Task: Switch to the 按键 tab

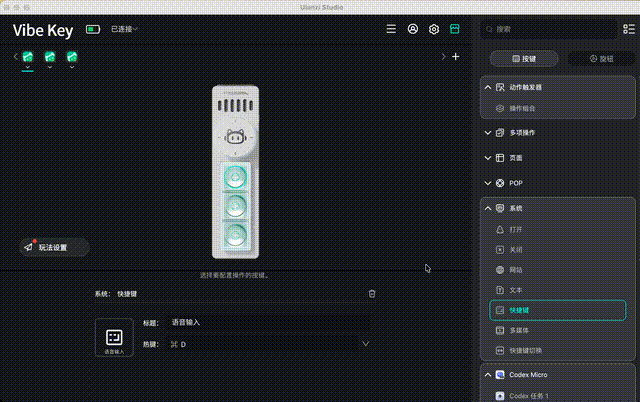Action: (x=524, y=58)
